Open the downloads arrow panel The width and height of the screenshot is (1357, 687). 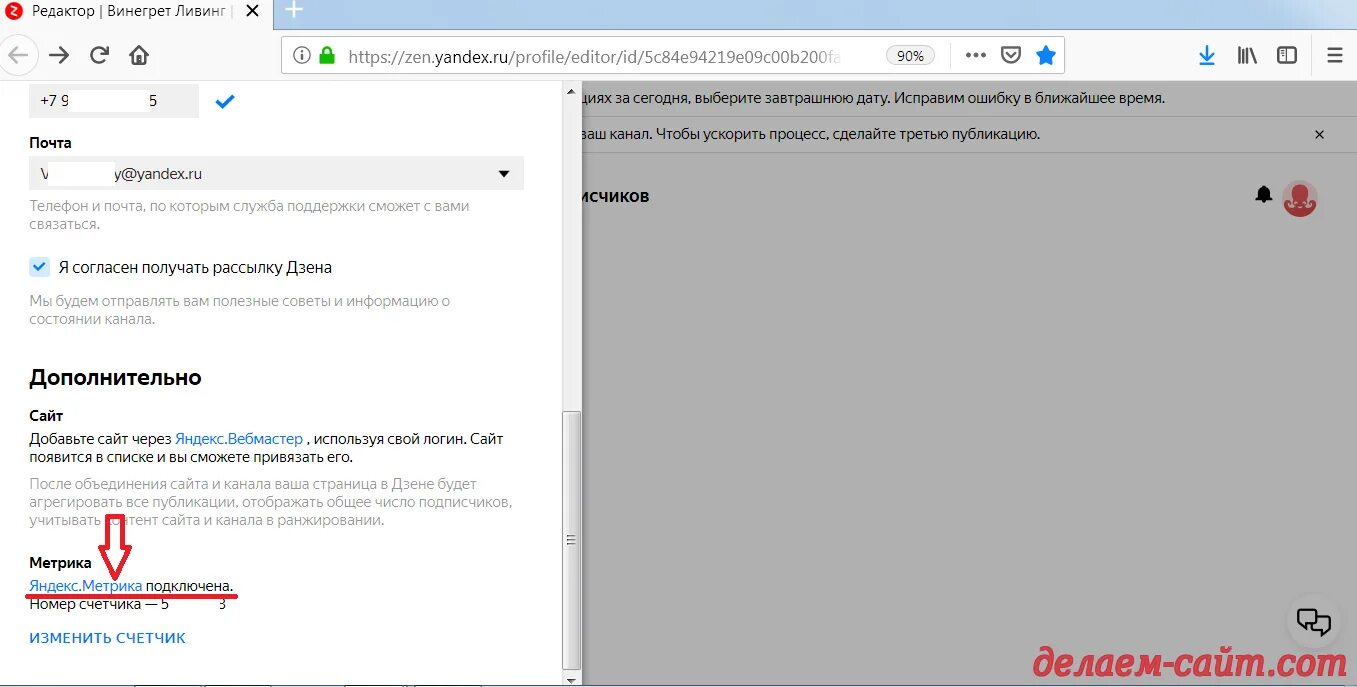click(x=1207, y=56)
